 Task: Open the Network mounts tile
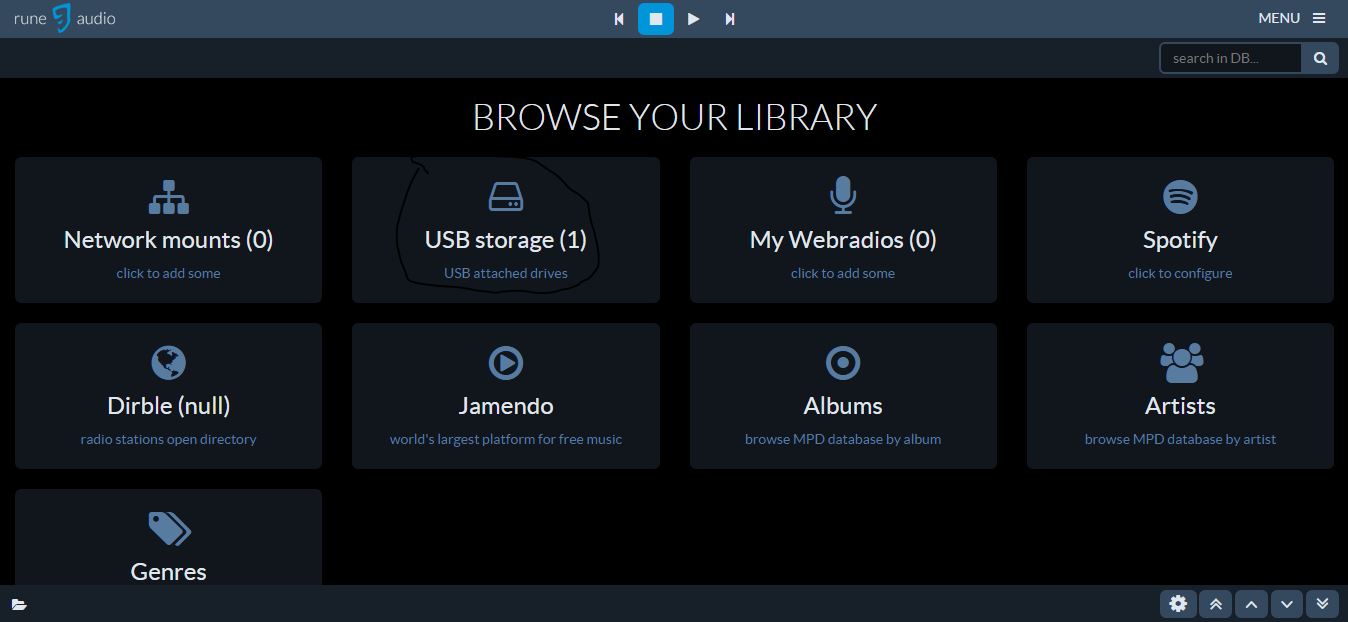coord(168,230)
